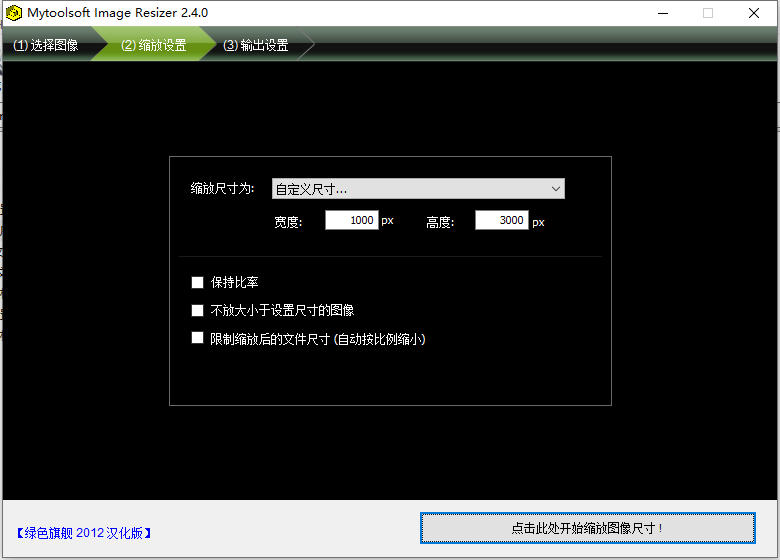Check the 限制缩放后的文件尺寸 checkbox

(x=197, y=338)
